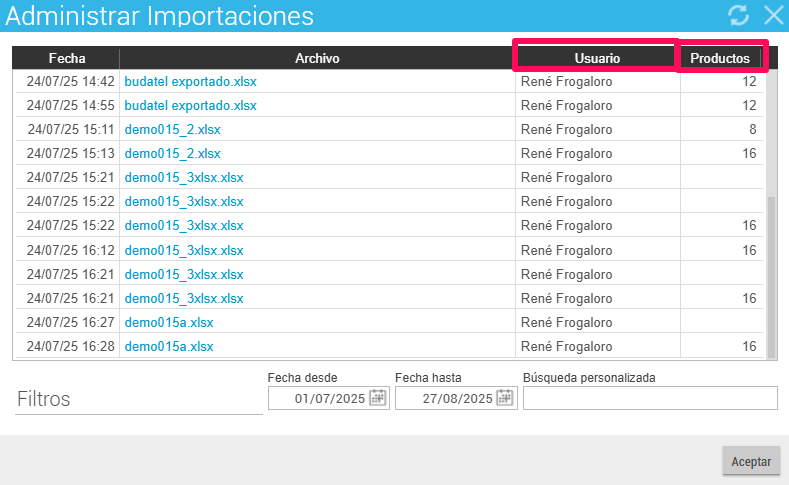This screenshot has width=789, height=485.
Task: Refresh the imports list with the reload icon
Action: [x=738, y=15]
